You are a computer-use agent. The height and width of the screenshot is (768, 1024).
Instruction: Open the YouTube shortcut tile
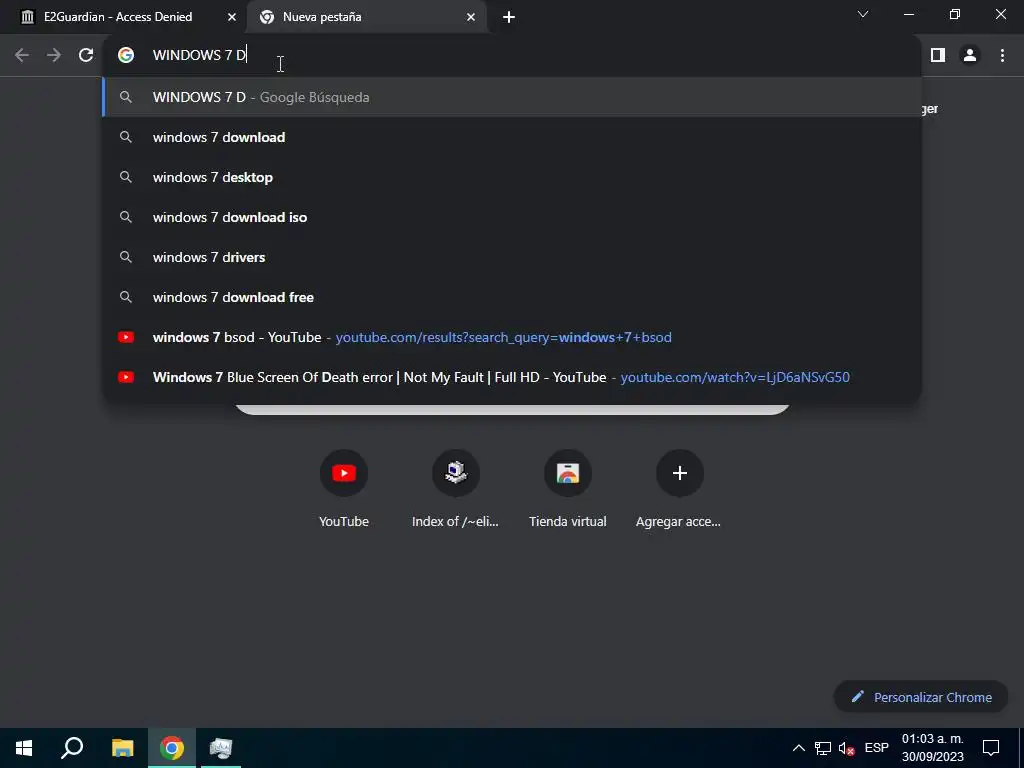point(344,488)
